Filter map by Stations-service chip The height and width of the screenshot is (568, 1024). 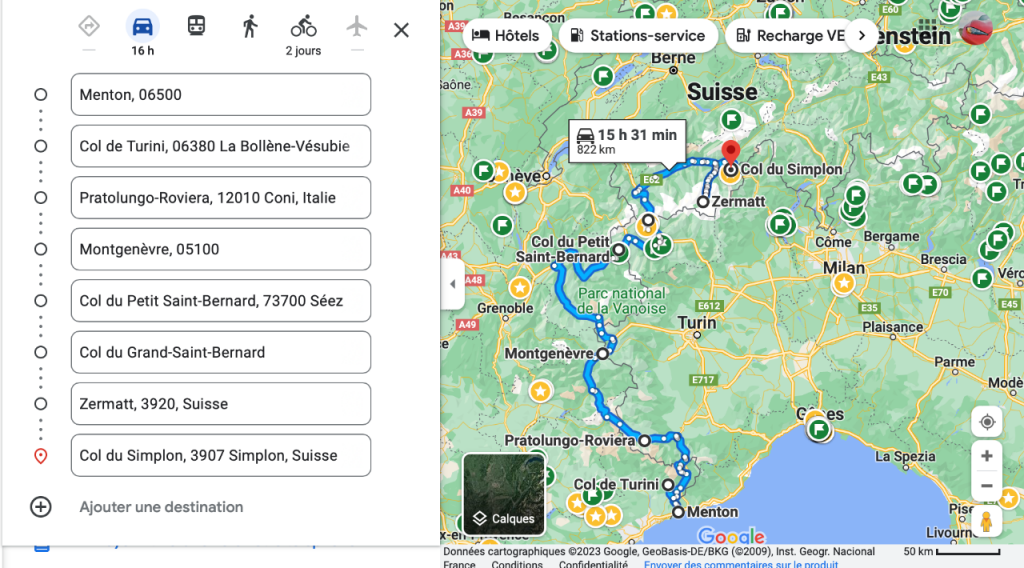coord(637,36)
